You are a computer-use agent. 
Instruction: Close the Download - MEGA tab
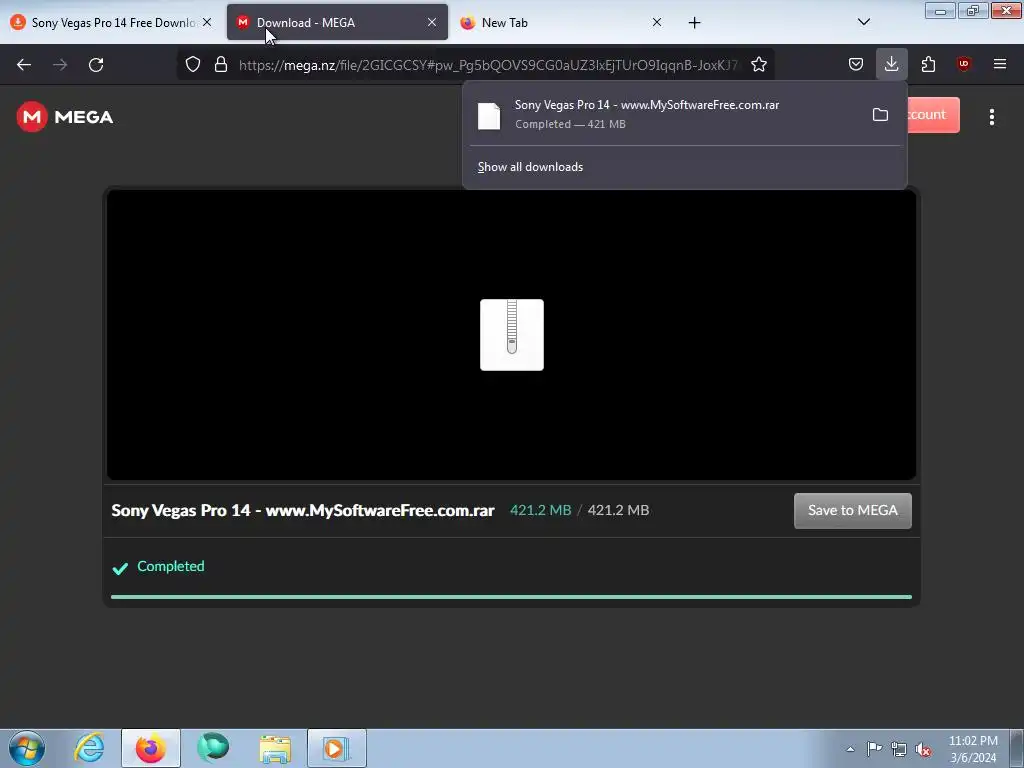(432, 22)
